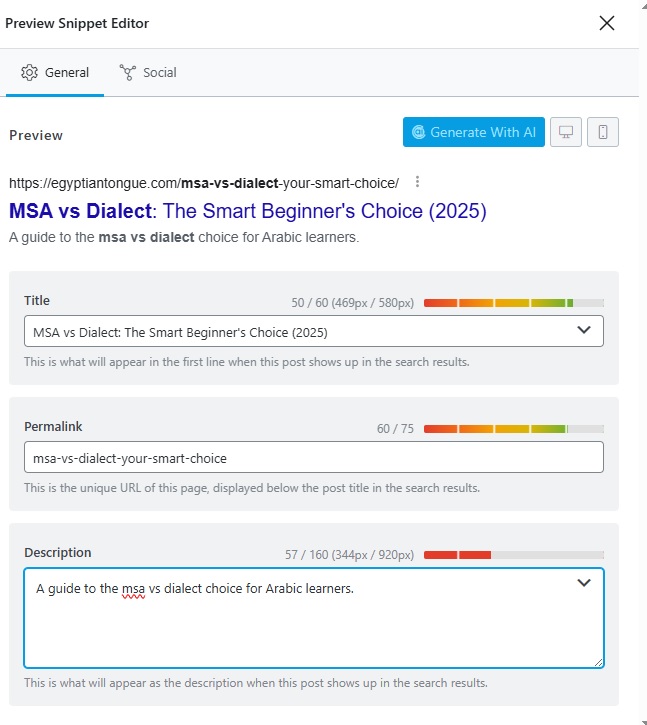Switch to mobile preview mode
647x725 pixels.
tap(603, 132)
